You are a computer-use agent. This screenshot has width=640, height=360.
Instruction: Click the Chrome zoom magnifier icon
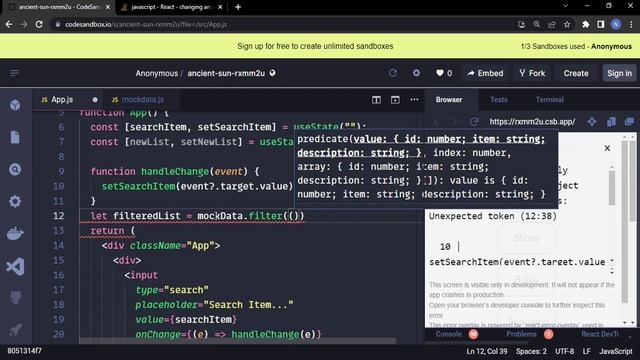pos(536,24)
